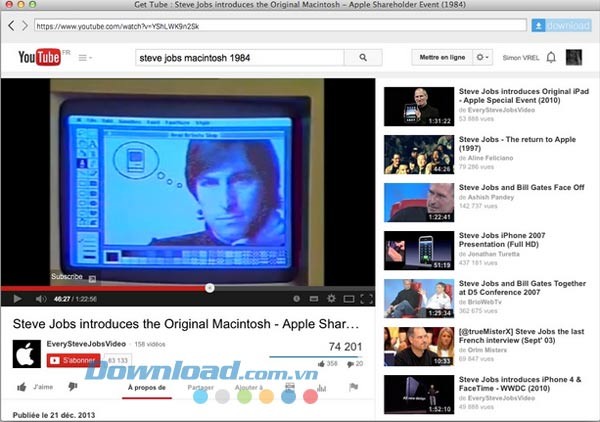Image resolution: width=600 pixels, height=422 pixels.
Task: Open the gear dropdown beside Mettre en ligne
Action: click(x=482, y=57)
